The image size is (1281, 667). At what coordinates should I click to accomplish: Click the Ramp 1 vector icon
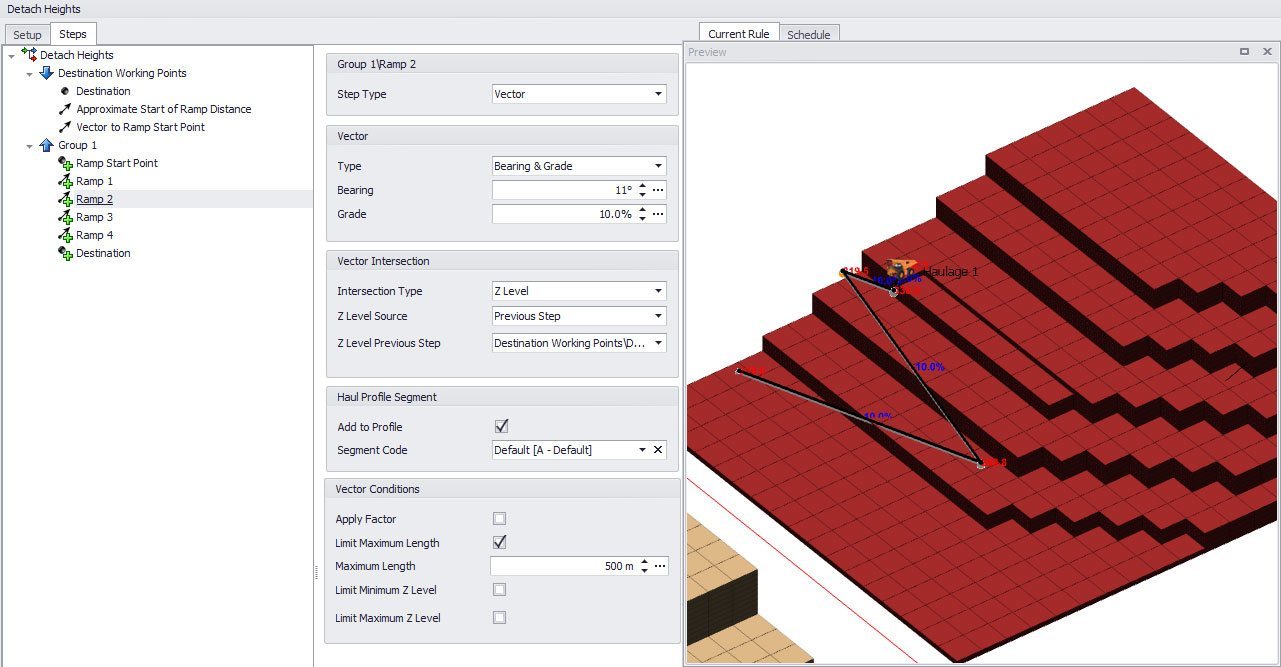coord(66,182)
